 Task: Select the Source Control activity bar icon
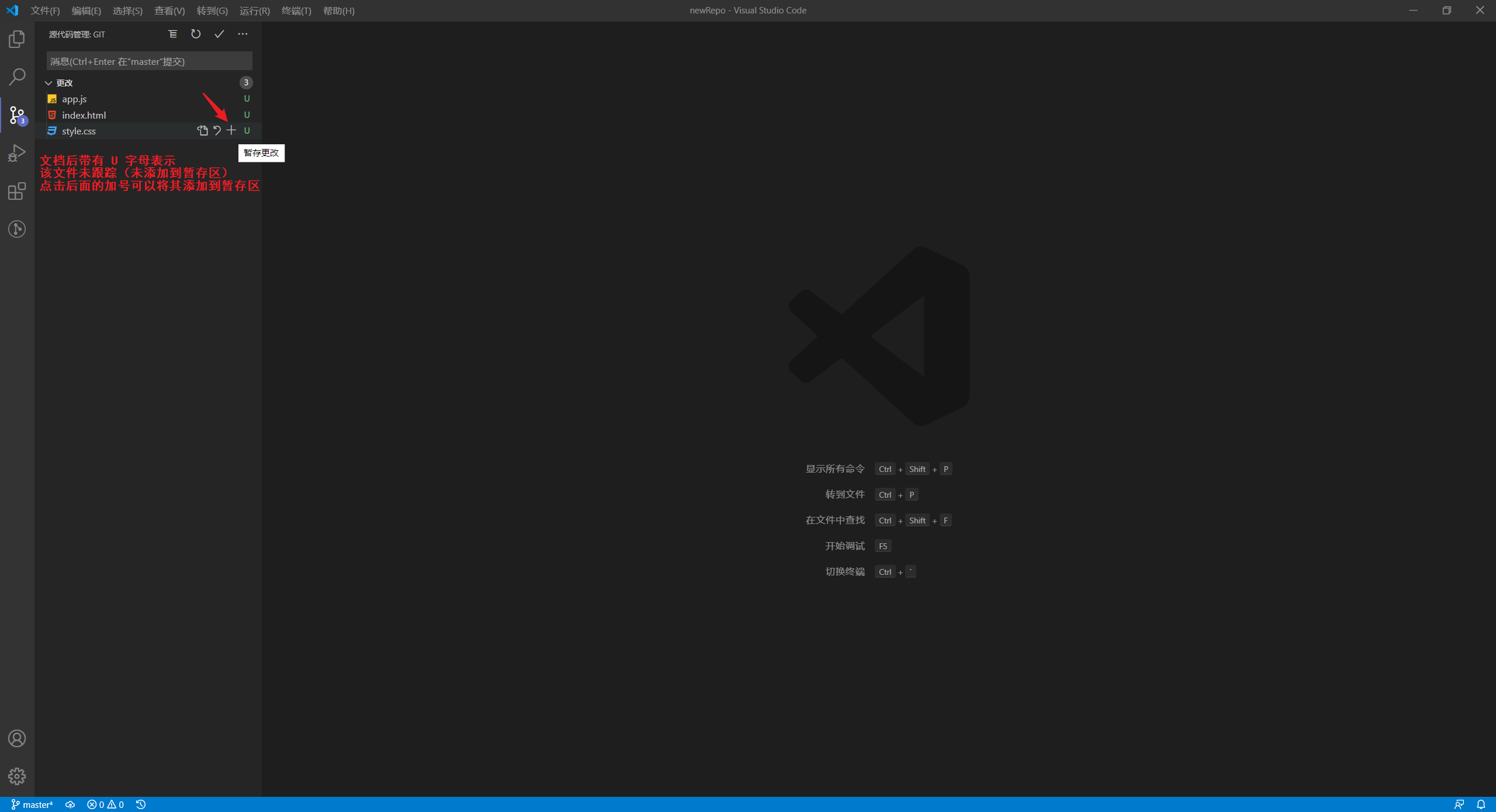[x=17, y=115]
